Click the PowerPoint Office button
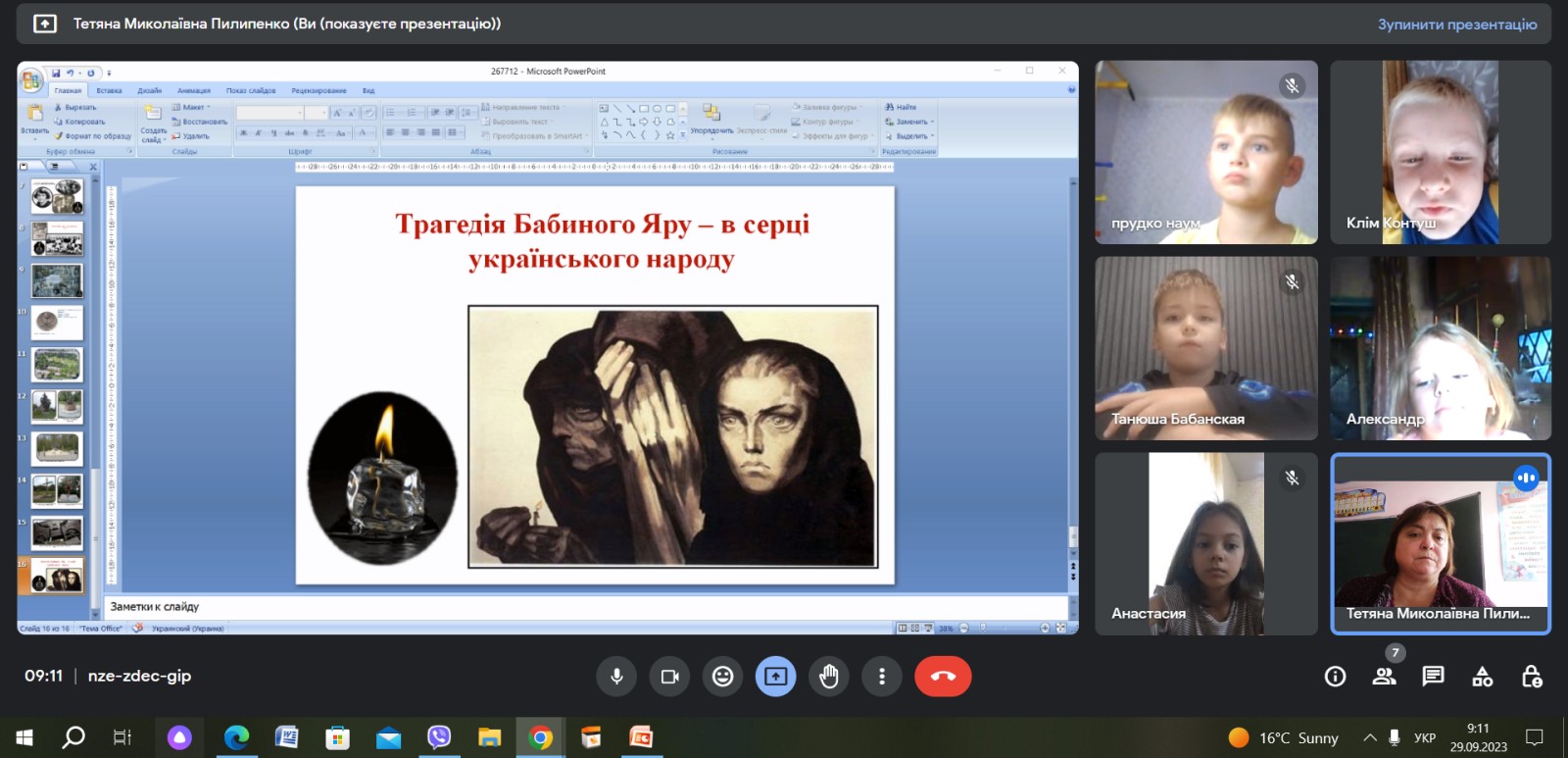1568x758 pixels. (31, 79)
